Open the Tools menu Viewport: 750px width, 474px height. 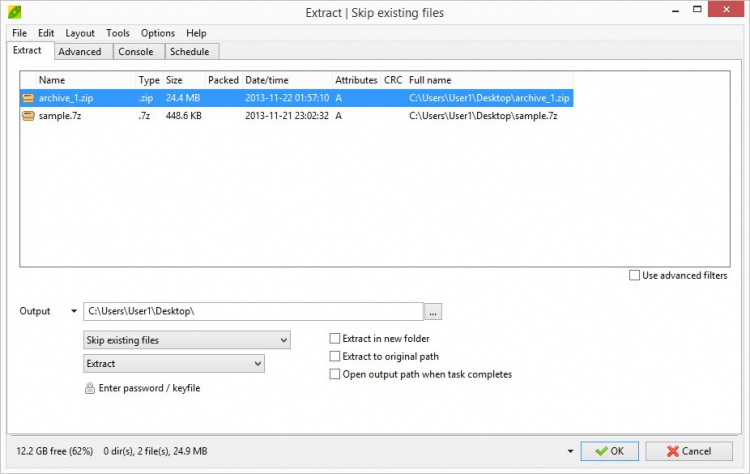click(x=118, y=33)
